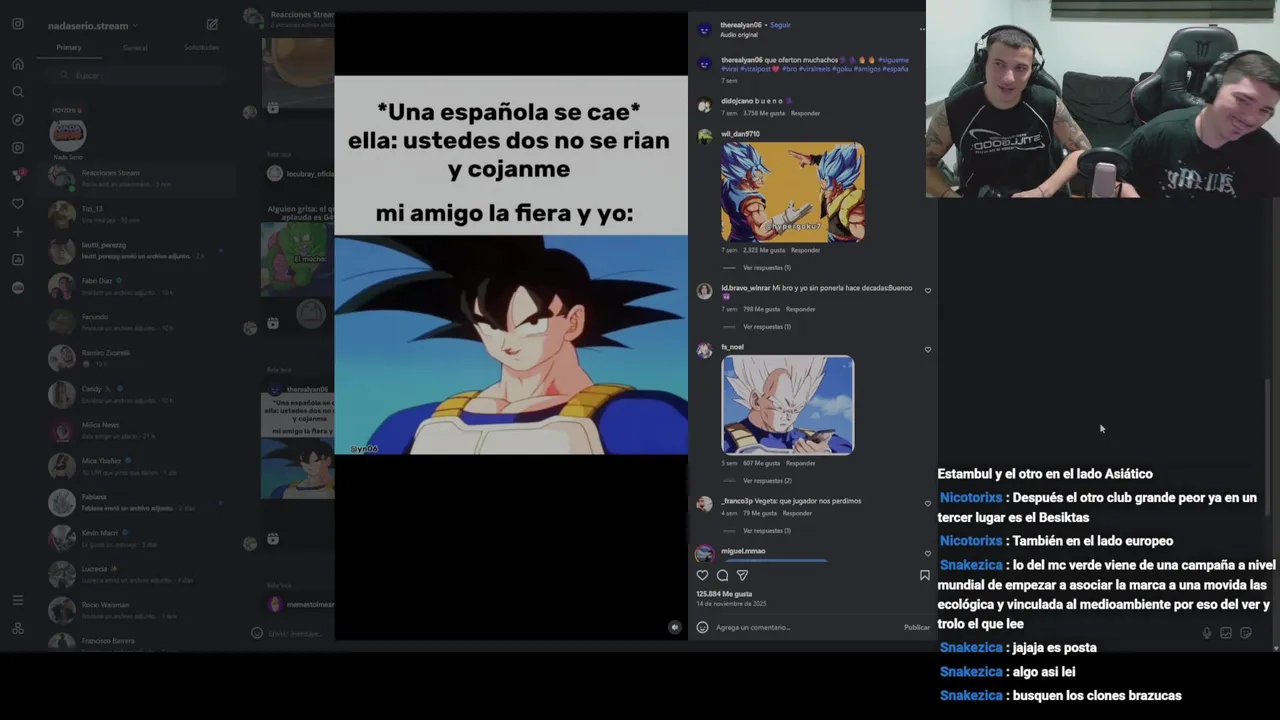Switch to the Primary inbox tab
The width and height of the screenshot is (1280, 720).
[69, 47]
